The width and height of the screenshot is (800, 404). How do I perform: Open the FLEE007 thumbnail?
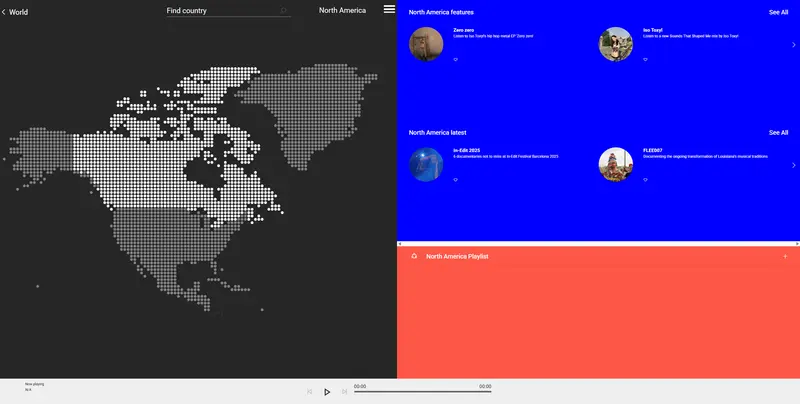click(x=616, y=165)
